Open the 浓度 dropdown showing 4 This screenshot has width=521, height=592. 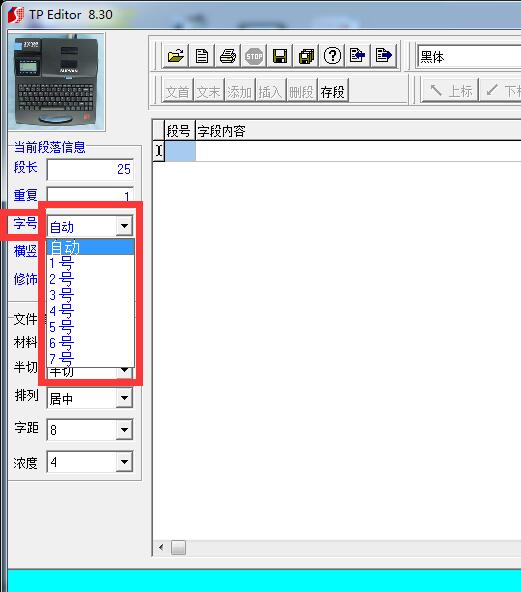[124, 461]
